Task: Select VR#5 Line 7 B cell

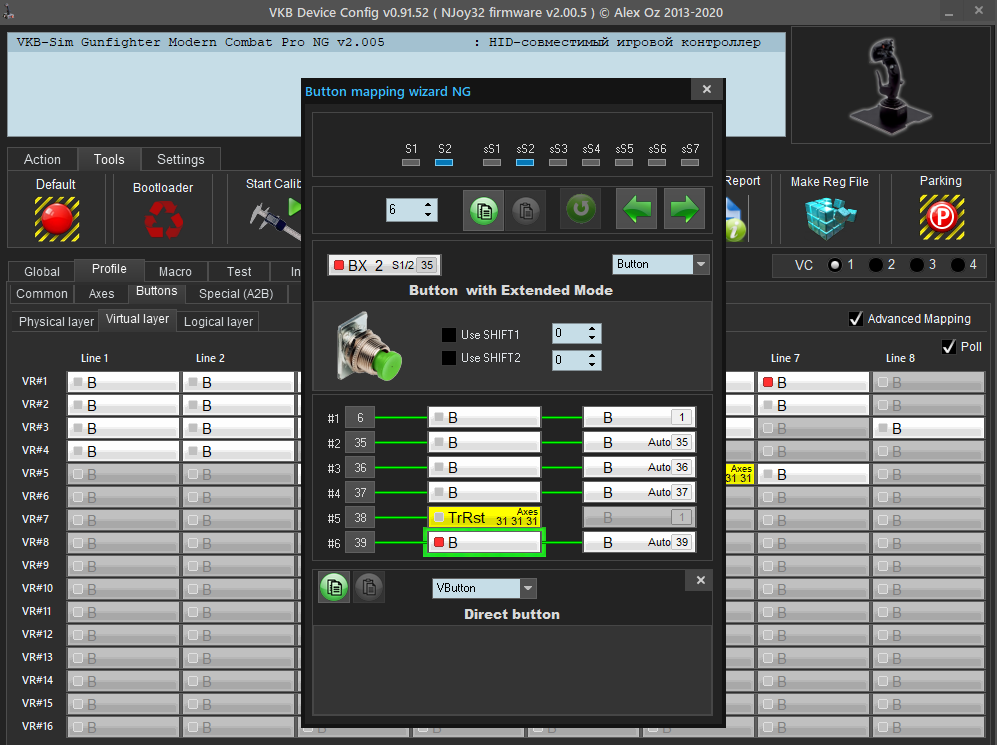Action: click(813, 474)
